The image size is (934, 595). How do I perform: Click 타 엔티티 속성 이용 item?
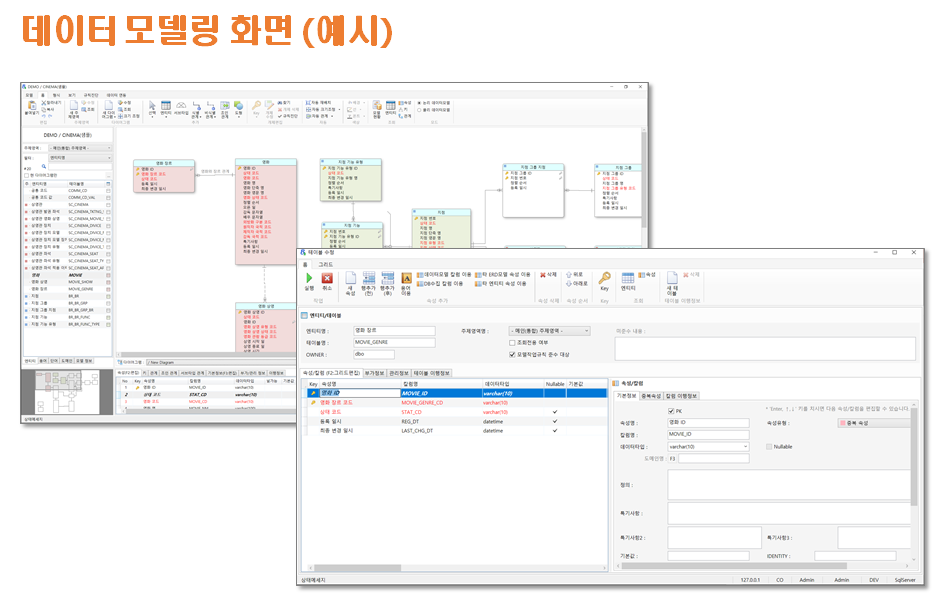click(x=500, y=284)
